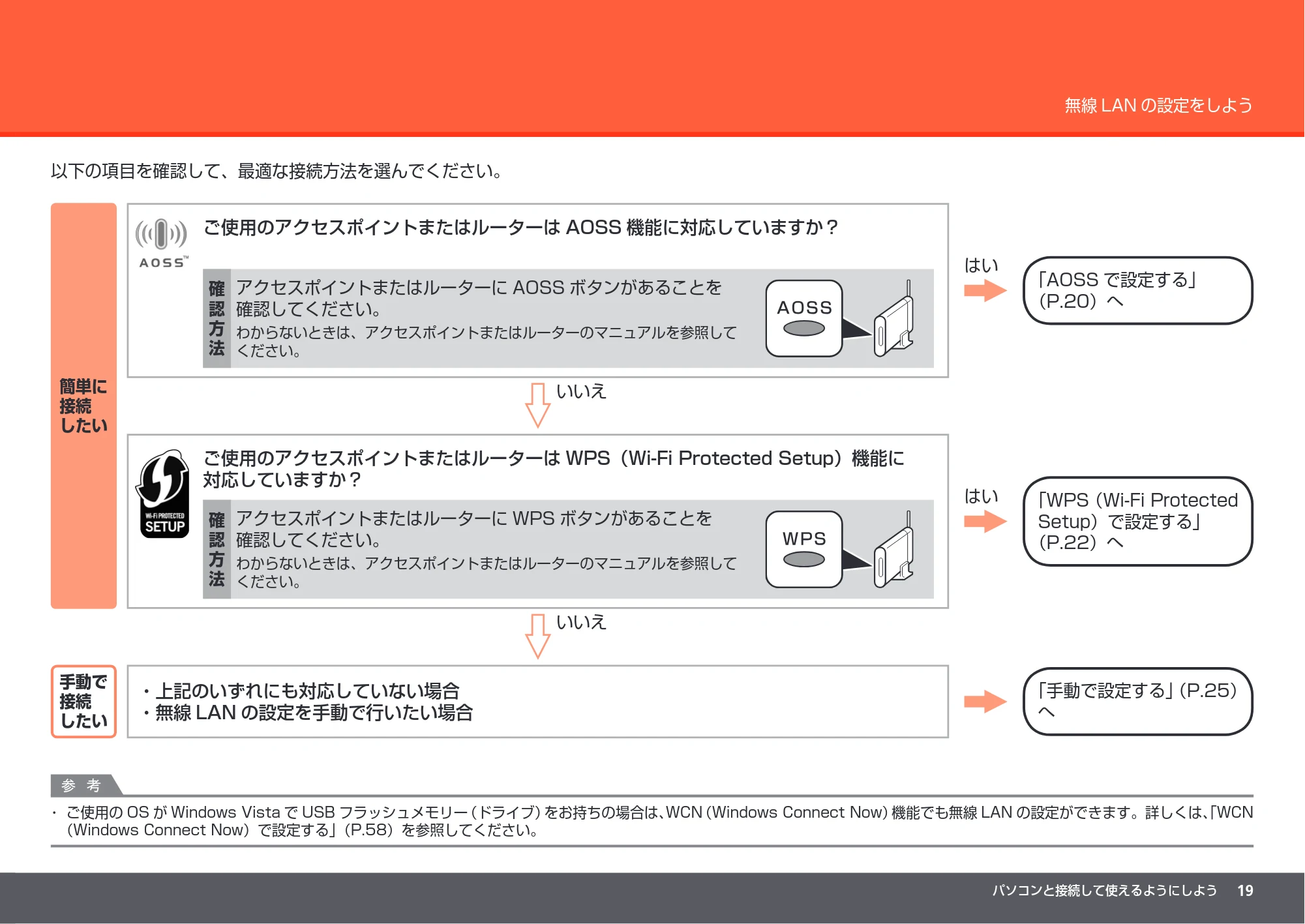Click the はい arrow next to WPS question
Screen dimensions: 1305x924
tap(985, 521)
